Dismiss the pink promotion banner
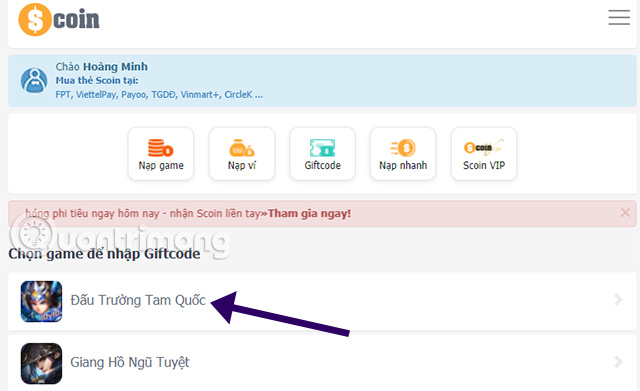640x391 pixels. point(625,212)
